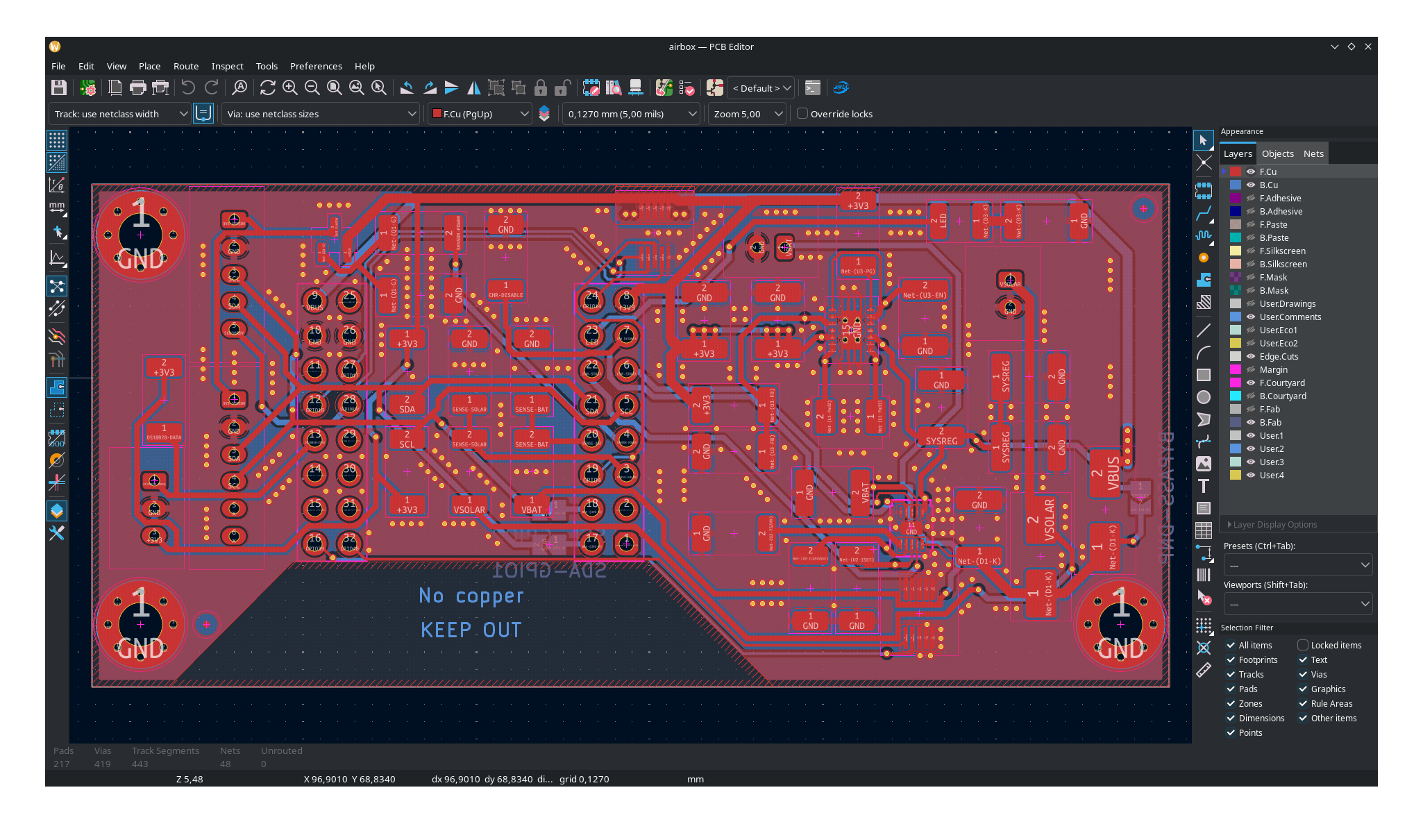Zoom out using the magnifier minus icon
The image size is (1423, 840).
tap(312, 87)
